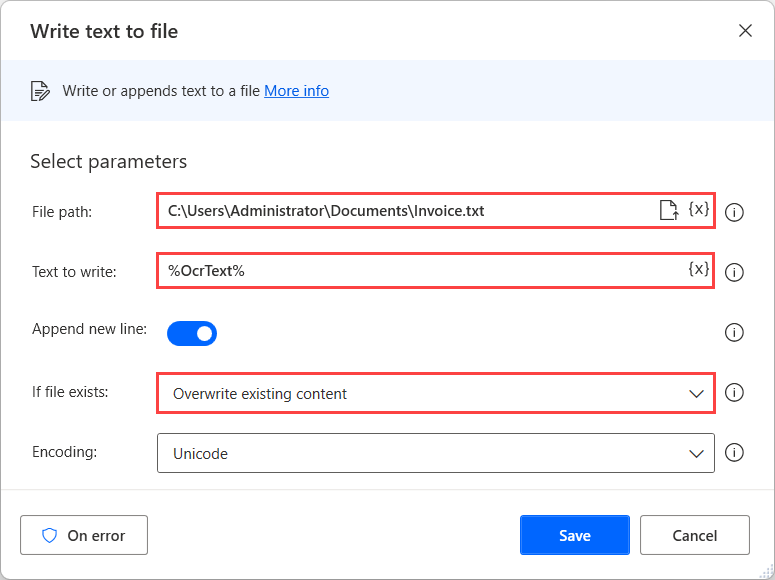
Task: Close the Write text to file dialog
Action: (x=745, y=31)
